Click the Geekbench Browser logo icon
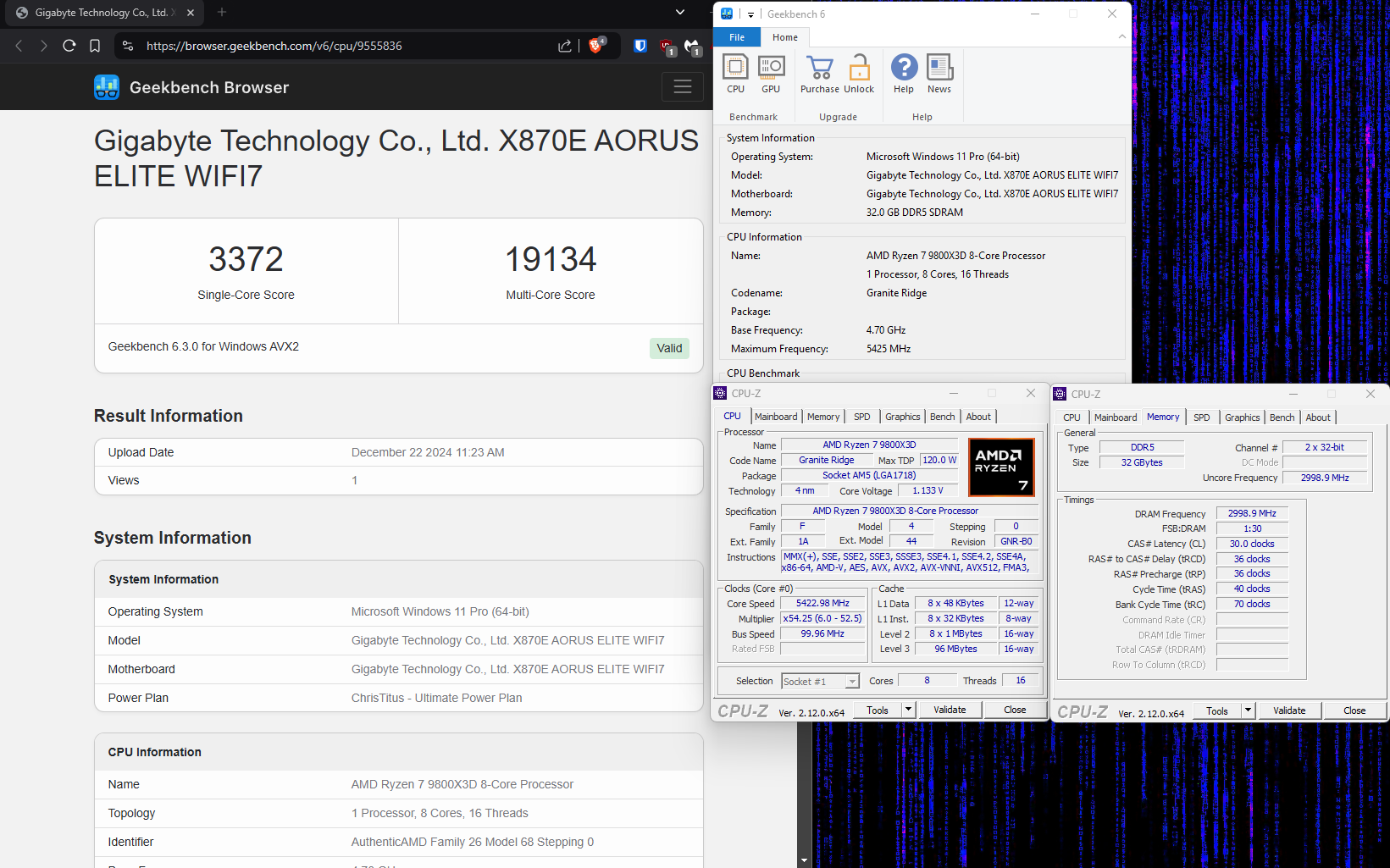Screen dimensions: 1390x868 point(107,87)
